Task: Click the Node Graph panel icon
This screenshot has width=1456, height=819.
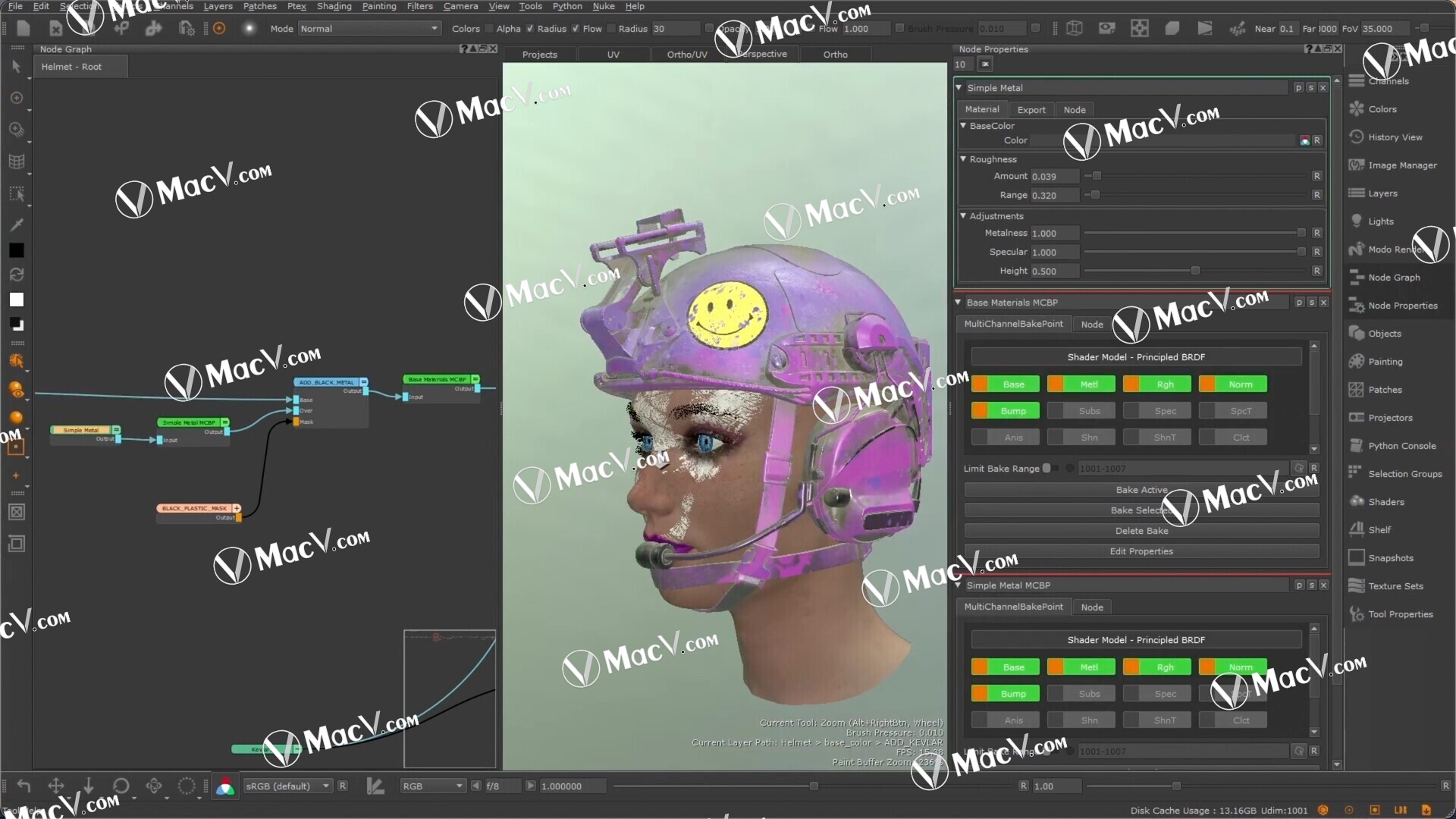Action: [1355, 276]
